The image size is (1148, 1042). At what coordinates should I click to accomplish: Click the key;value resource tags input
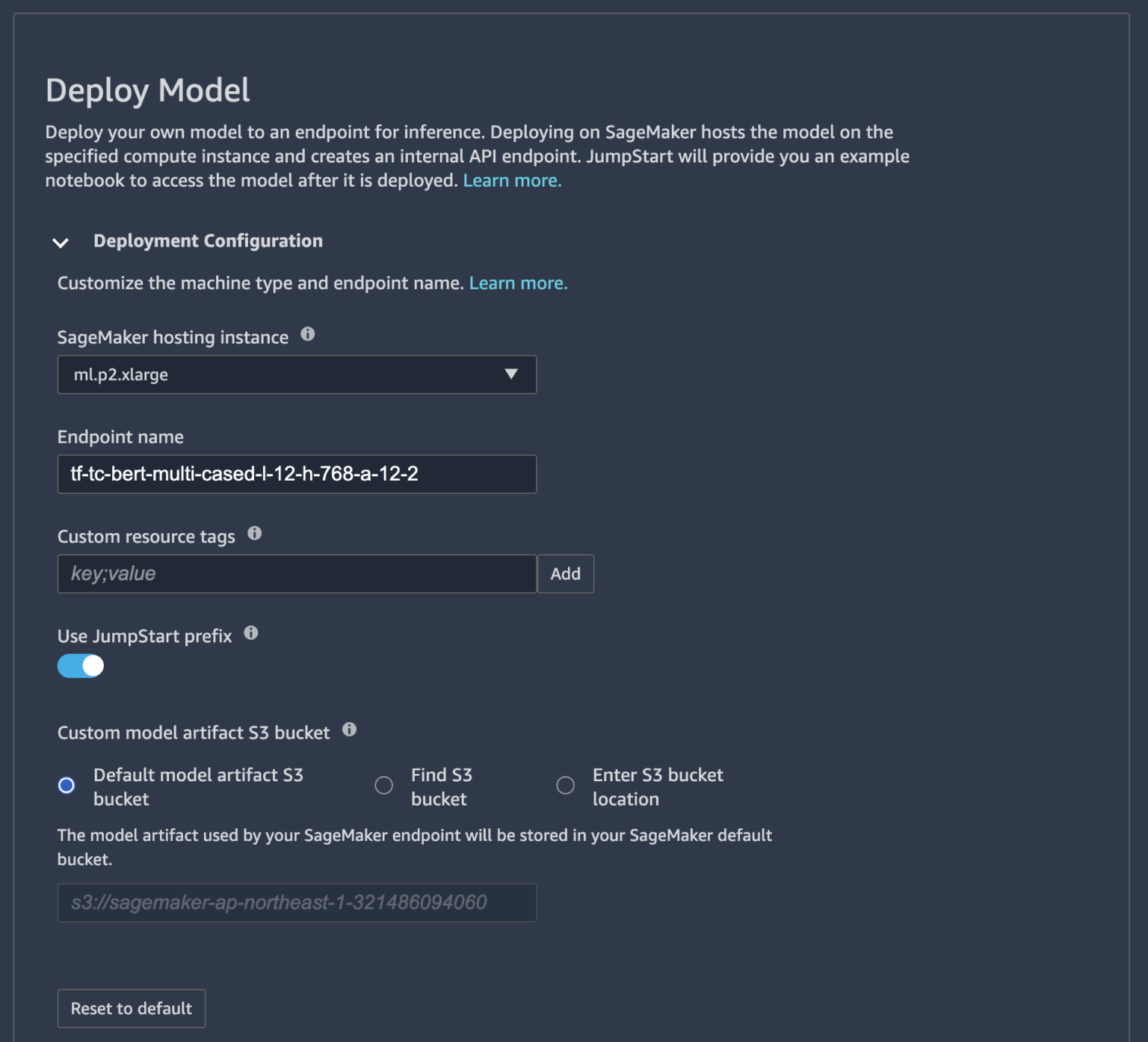(296, 573)
